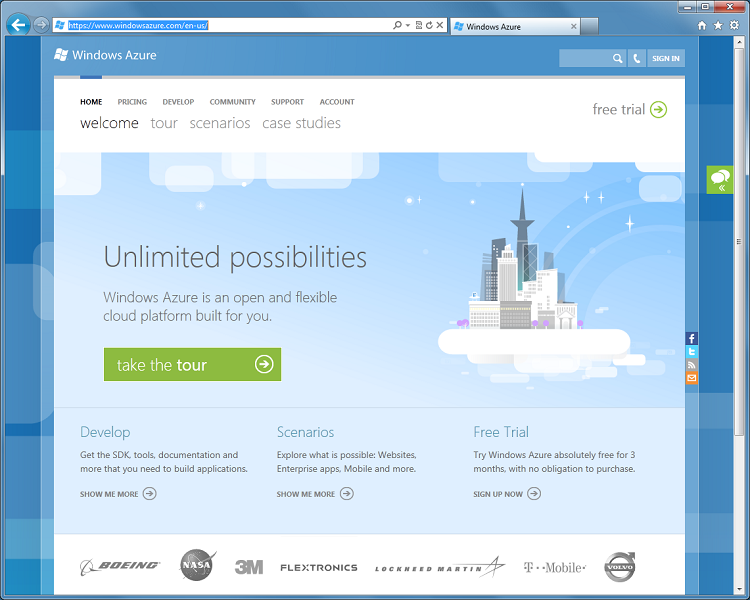This screenshot has height=600, width=750.
Task: Click the site favicon in address bar
Action: pos(60,25)
